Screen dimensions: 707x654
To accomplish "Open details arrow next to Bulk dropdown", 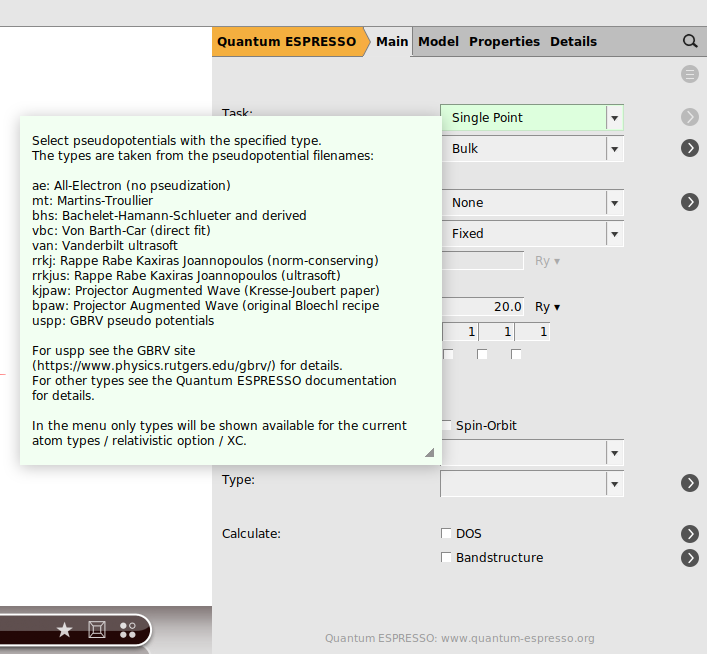I will (690, 148).
